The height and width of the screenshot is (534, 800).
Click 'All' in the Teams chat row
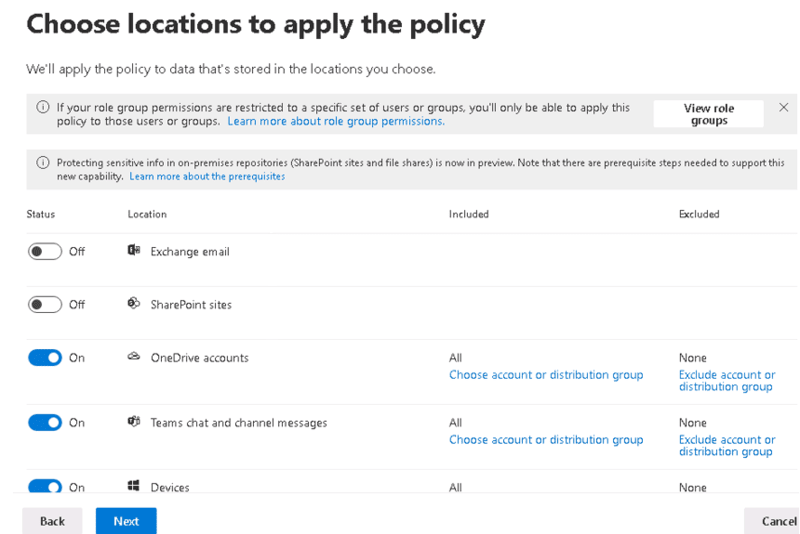coord(456,422)
